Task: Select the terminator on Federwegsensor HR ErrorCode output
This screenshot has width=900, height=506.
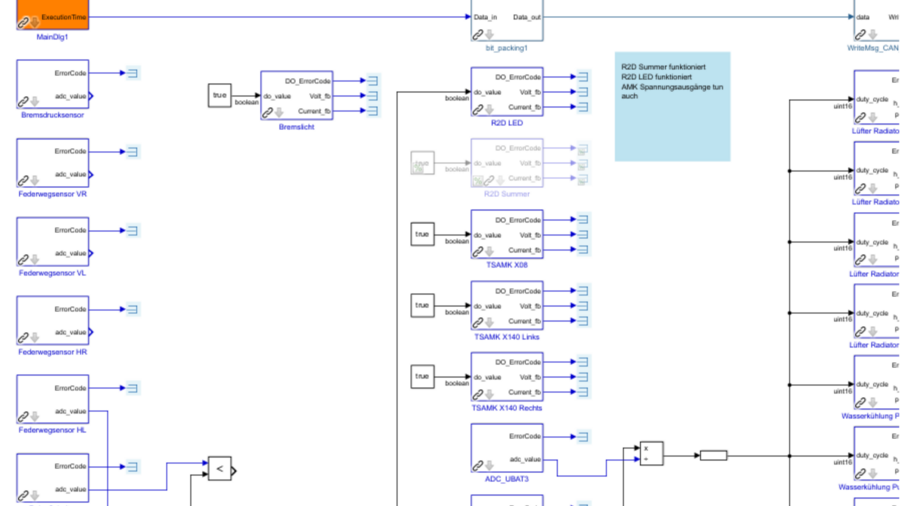Action: pyautogui.click(x=133, y=310)
